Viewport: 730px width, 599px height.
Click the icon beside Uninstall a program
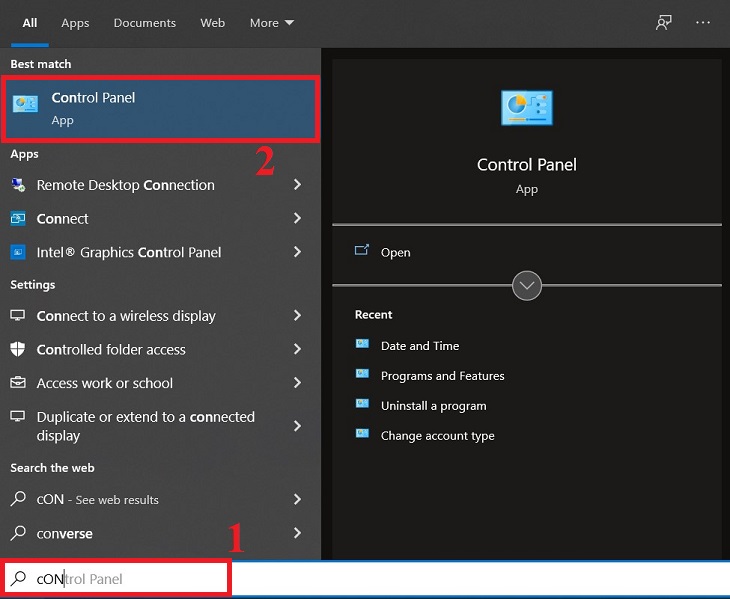click(362, 404)
